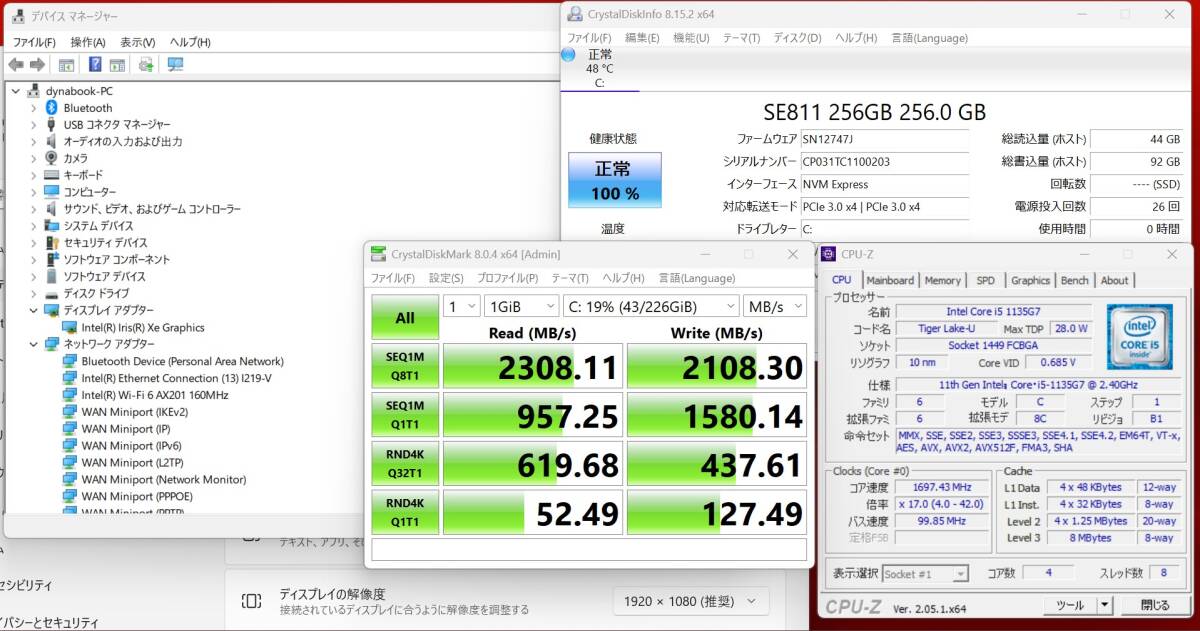Run the SEQ1M Q8T1 test button

point(405,366)
